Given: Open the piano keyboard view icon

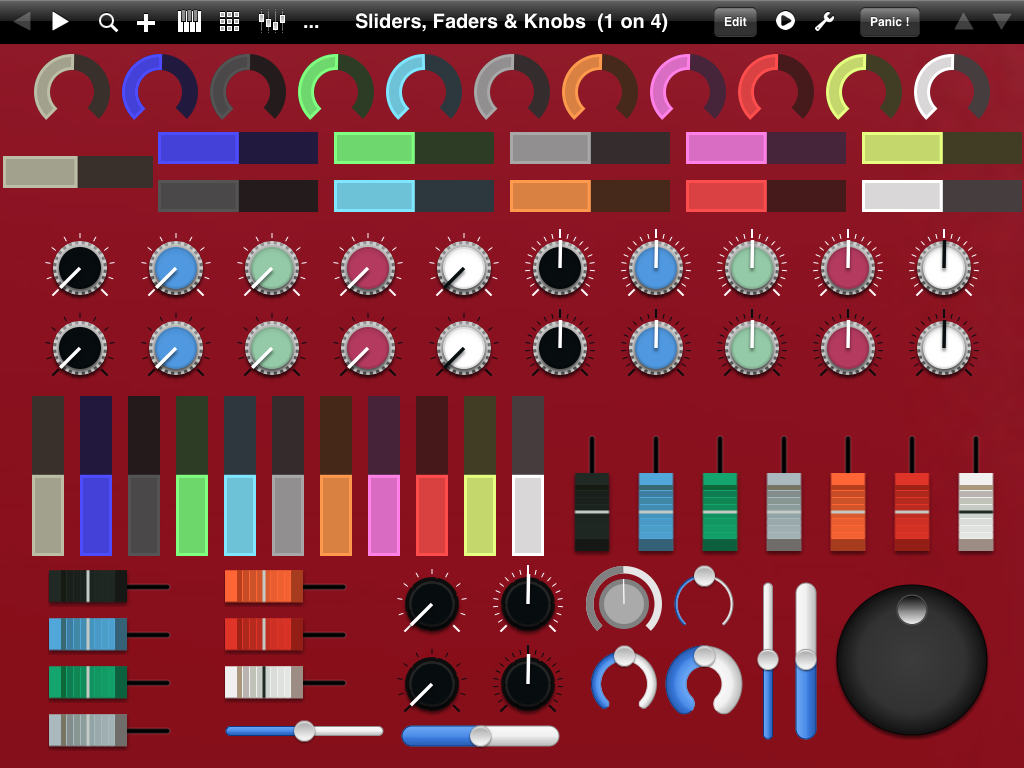Looking at the screenshot, I should [x=188, y=21].
